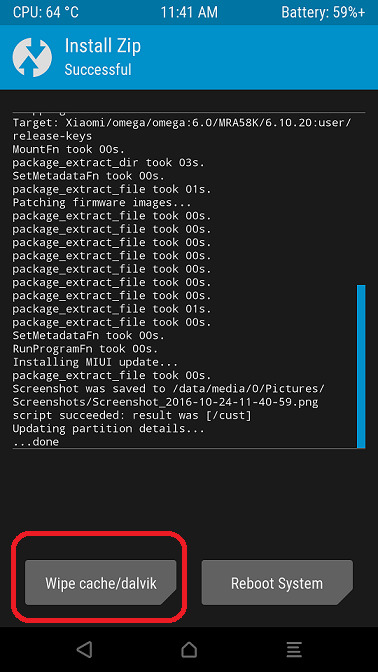Click the 'MountFn took 00s' line
Screen dimensions: 378x672
pos(68,150)
